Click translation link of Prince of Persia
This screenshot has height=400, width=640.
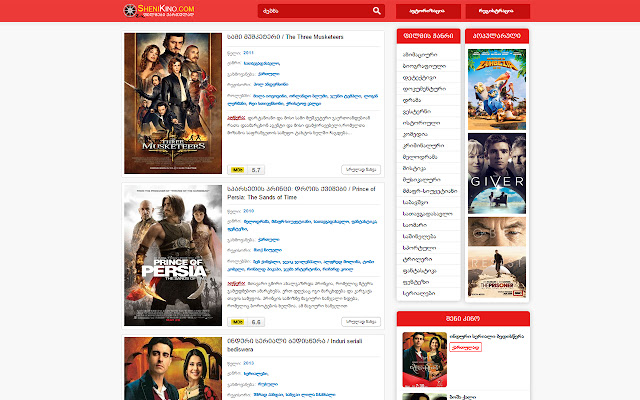[x=269, y=240]
